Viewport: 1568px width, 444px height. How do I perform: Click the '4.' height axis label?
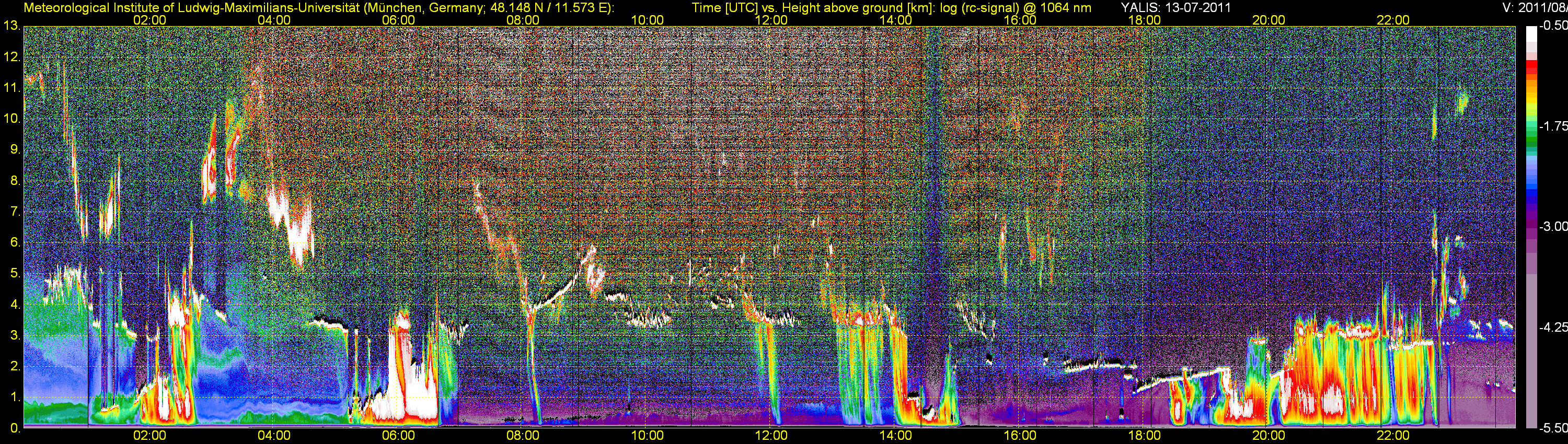click(x=16, y=305)
